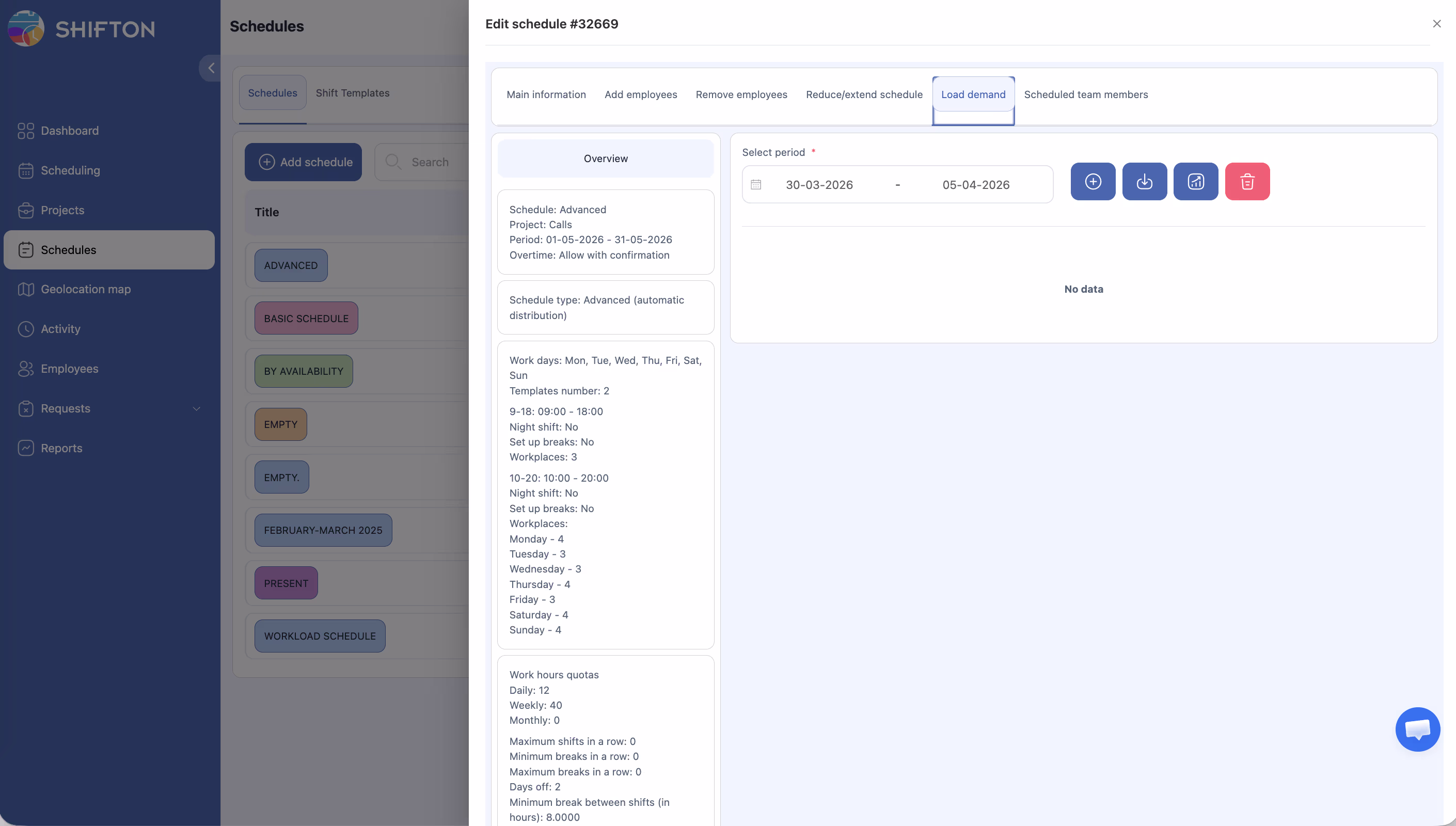Click the add load demand plus button
The image size is (1456, 826).
tap(1093, 182)
